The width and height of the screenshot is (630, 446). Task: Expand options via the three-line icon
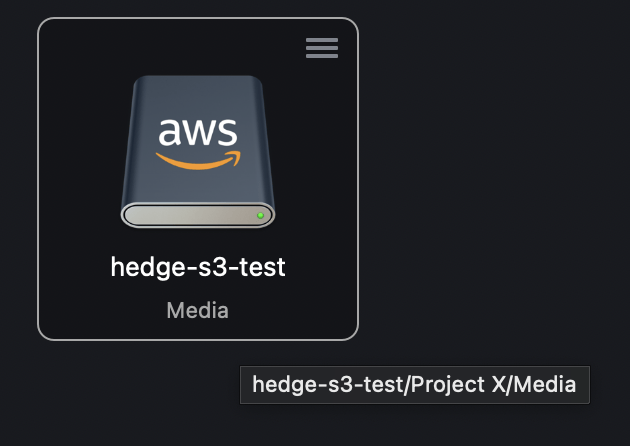[321, 48]
